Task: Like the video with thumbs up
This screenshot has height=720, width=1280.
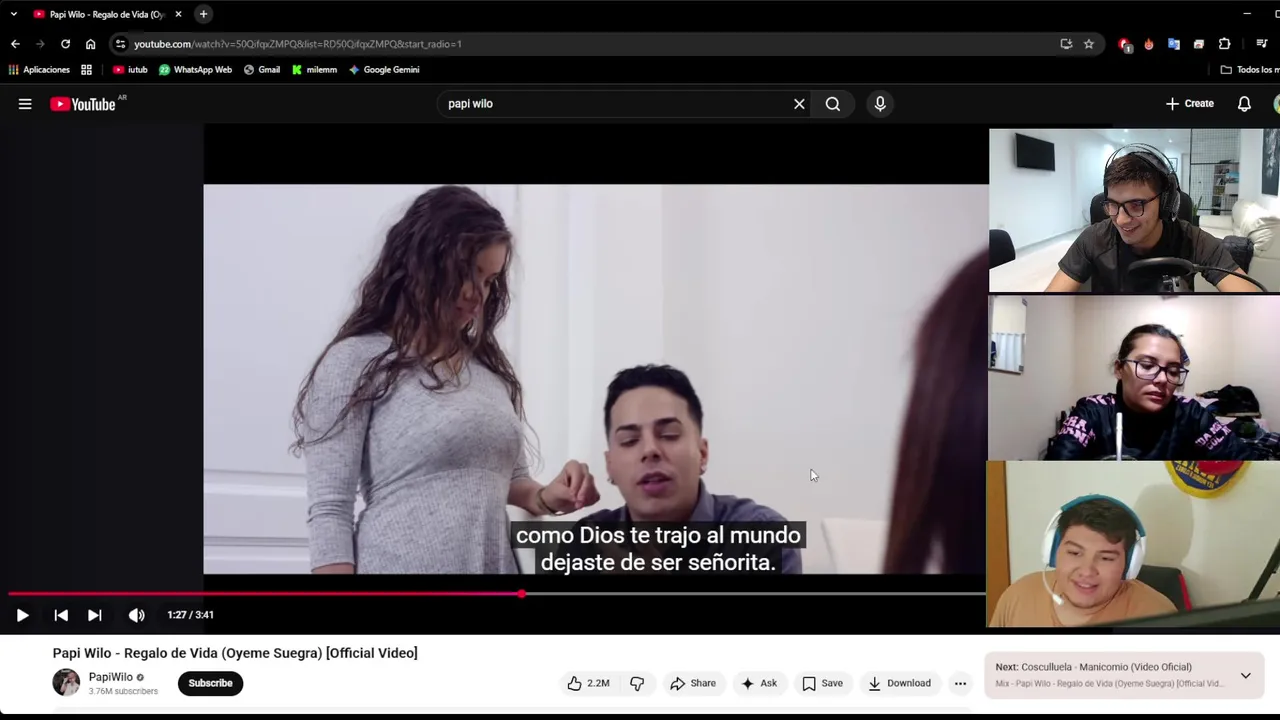Action: click(589, 683)
